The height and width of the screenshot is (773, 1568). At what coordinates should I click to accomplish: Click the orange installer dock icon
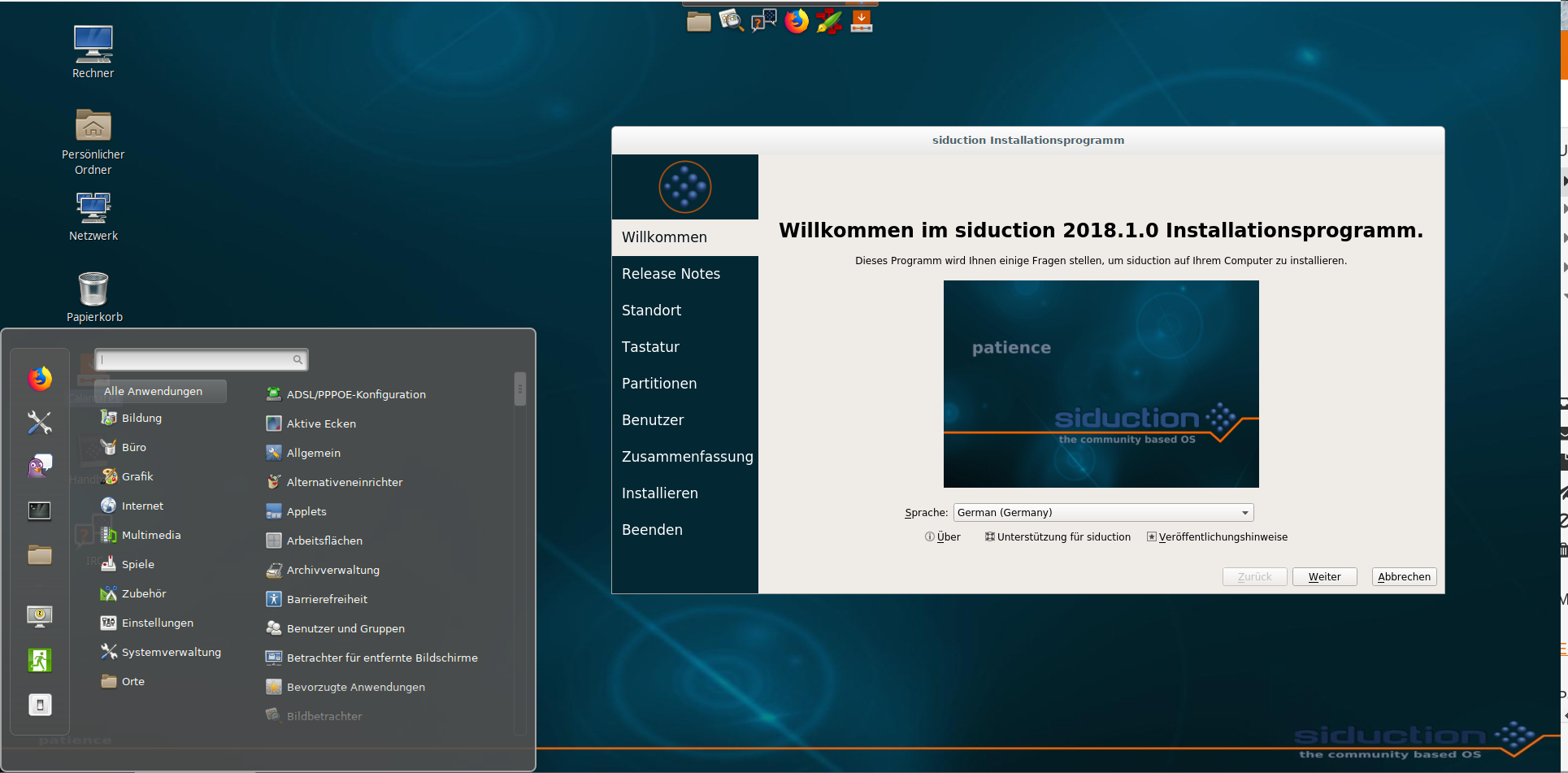[862, 21]
